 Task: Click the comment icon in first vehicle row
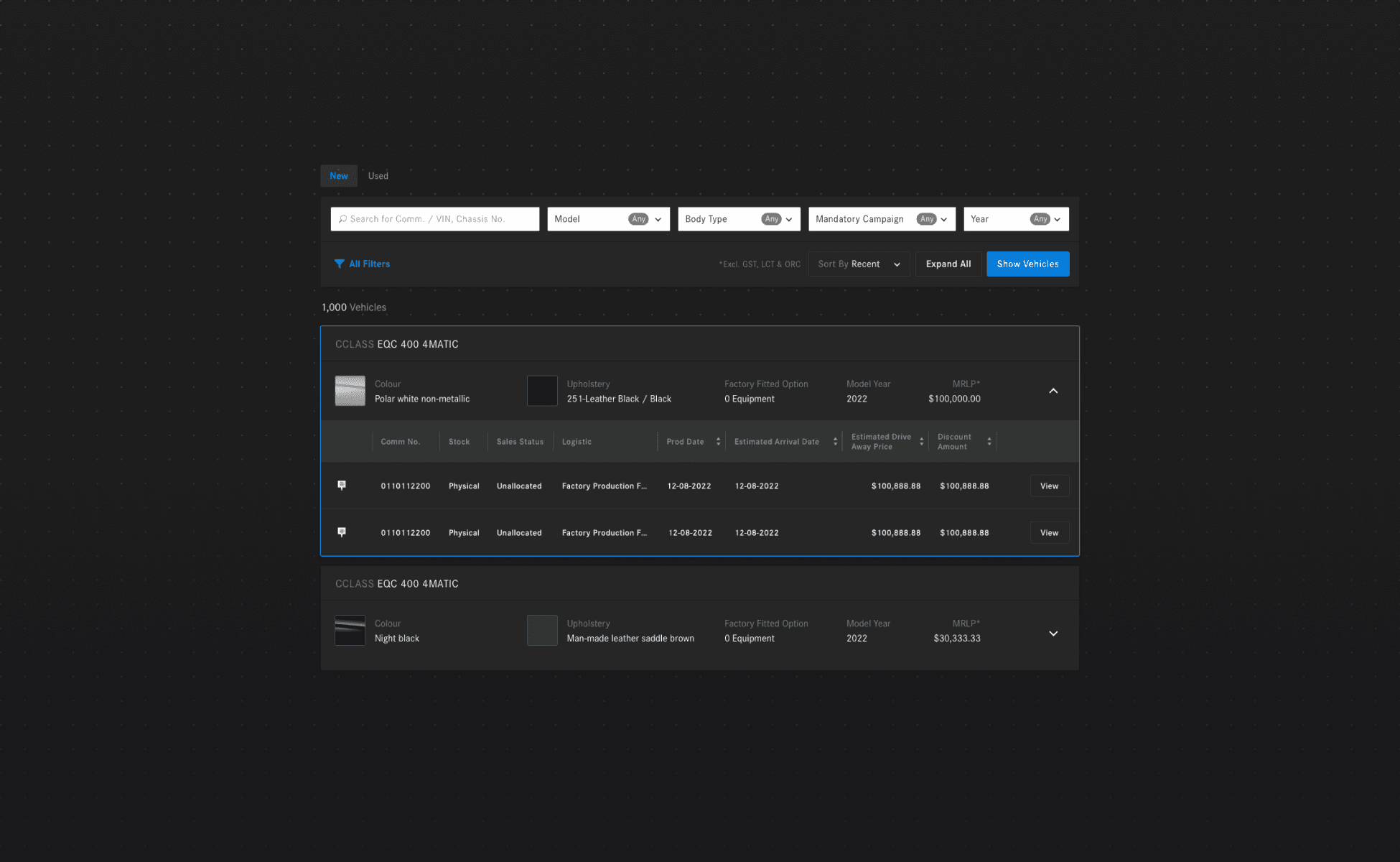pyautogui.click(x=342, y=486)
